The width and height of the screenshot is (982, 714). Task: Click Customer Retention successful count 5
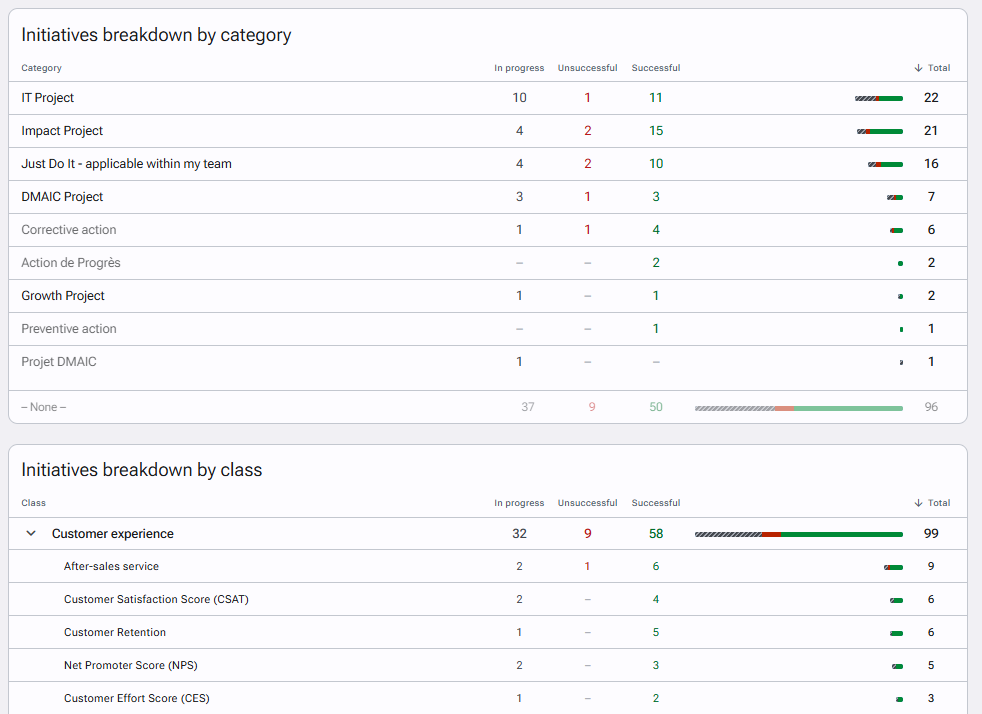(x=656, y=633)
